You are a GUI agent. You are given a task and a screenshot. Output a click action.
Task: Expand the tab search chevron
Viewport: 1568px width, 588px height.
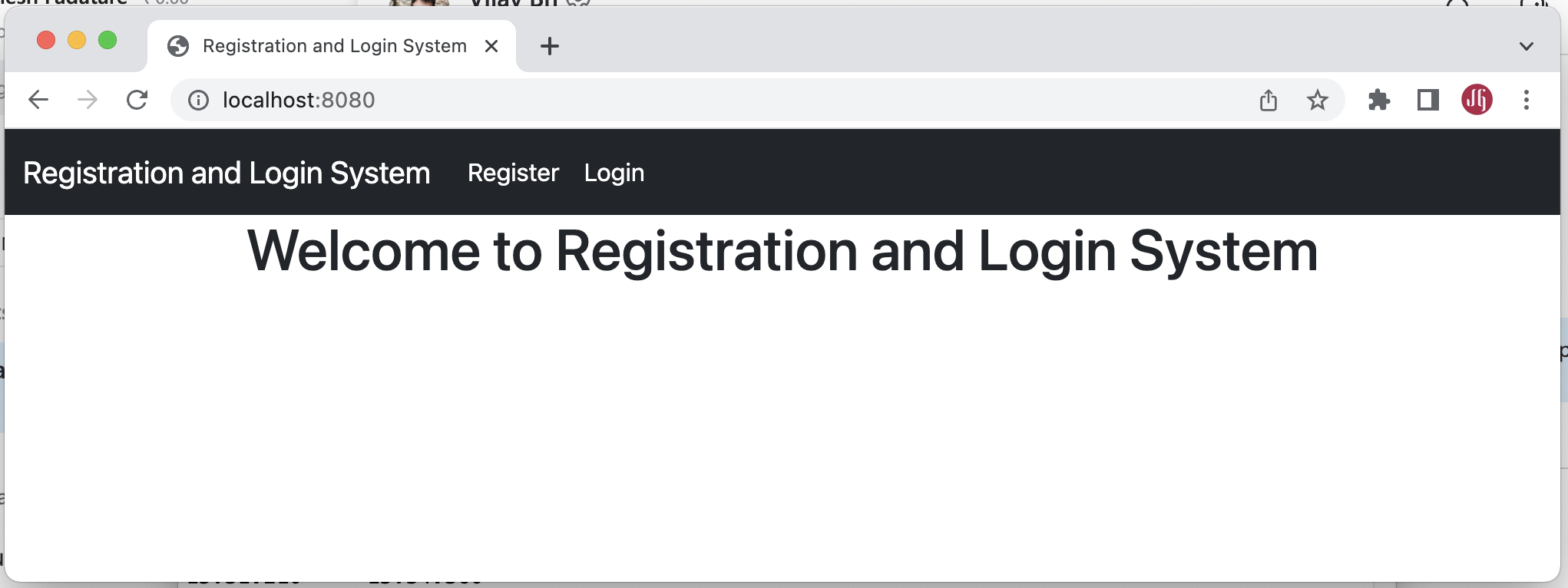[1527, 46]
